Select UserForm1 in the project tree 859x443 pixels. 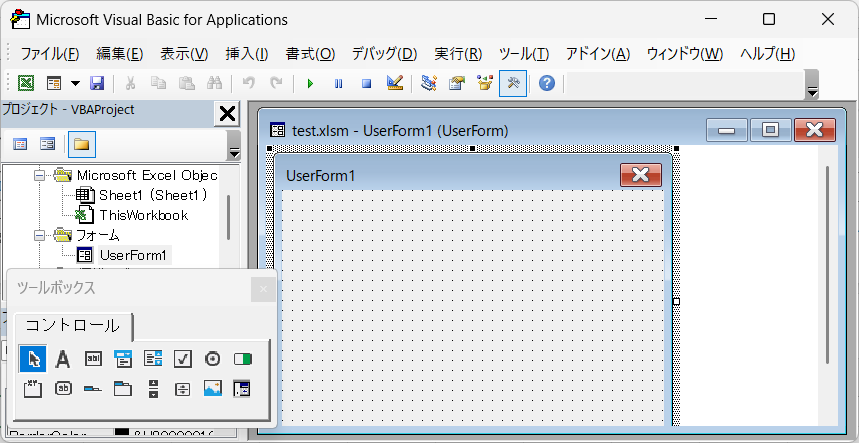click(133, 255)
